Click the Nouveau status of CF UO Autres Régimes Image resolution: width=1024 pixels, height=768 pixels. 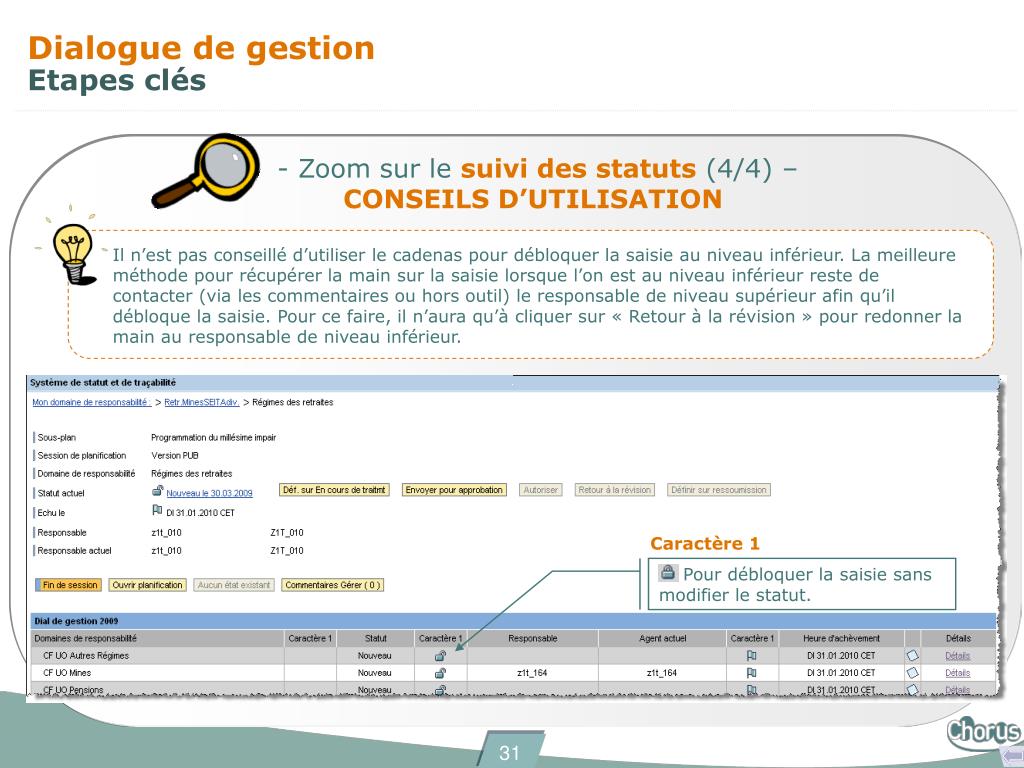pos(375,656)
